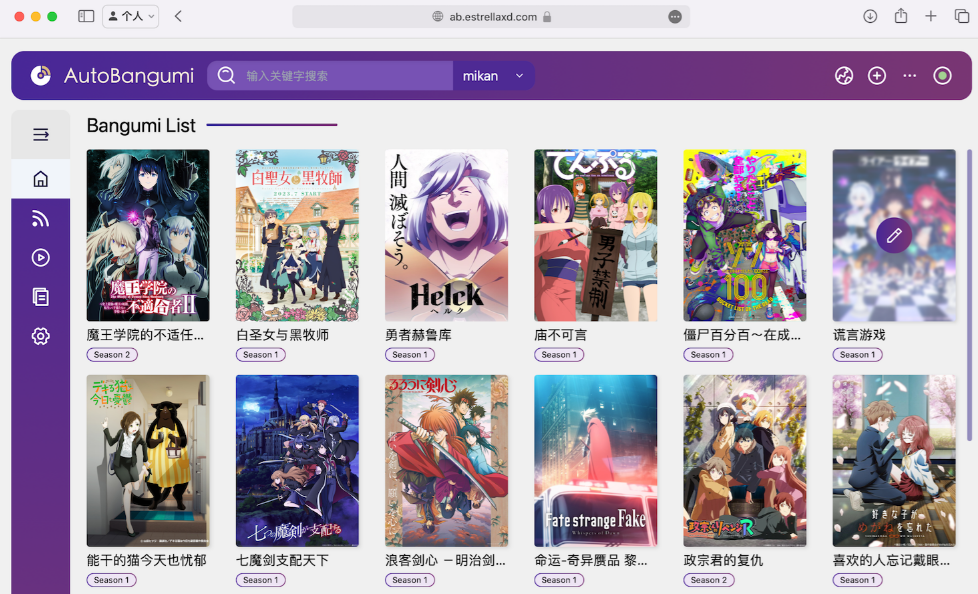Open a new Safari tab
Viewport: 978px width, 594px height.
pos(931,16)
